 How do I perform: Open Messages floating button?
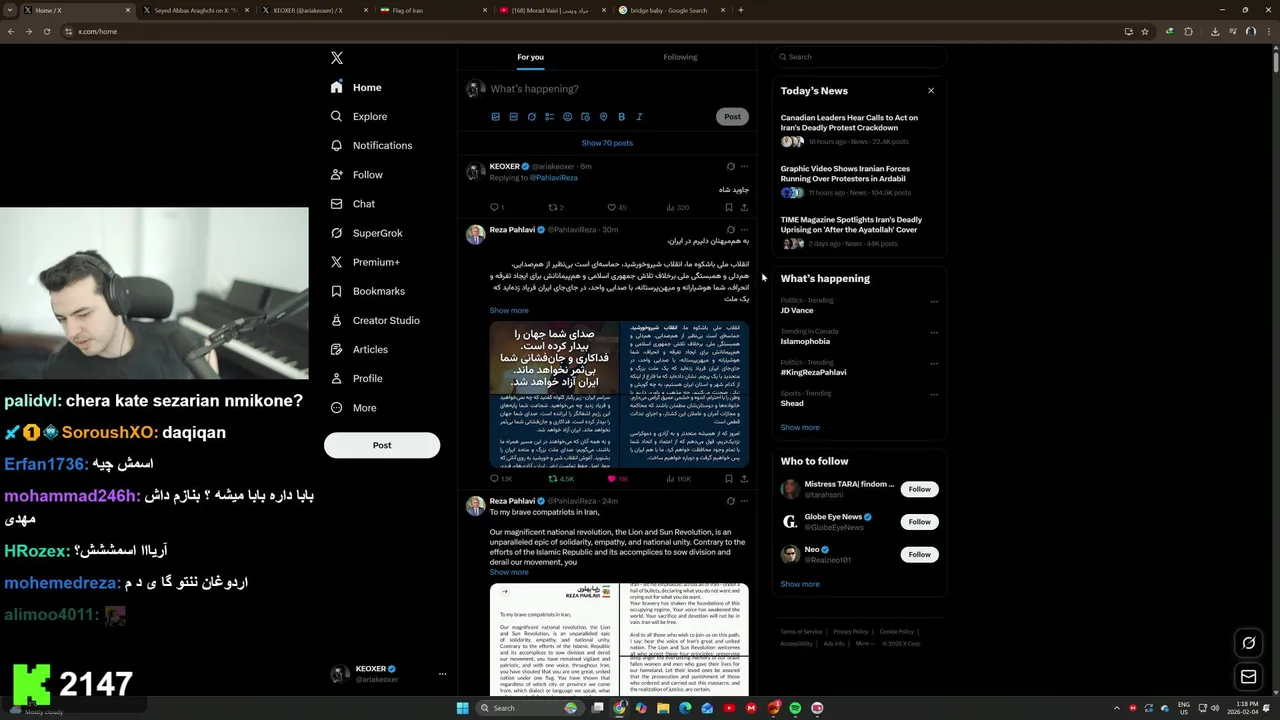point(1248,677)
